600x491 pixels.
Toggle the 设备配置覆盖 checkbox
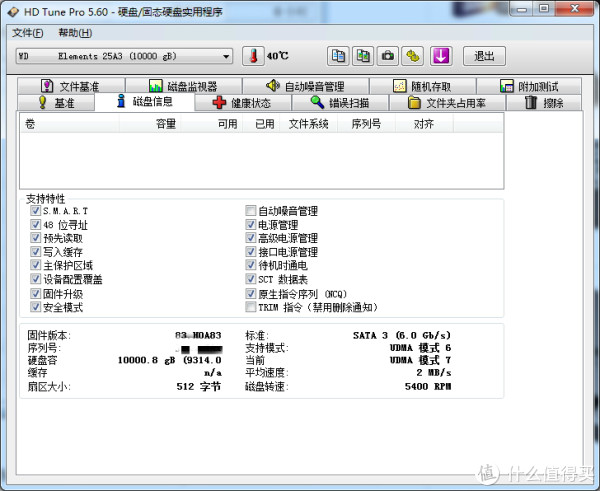[36, 279]
